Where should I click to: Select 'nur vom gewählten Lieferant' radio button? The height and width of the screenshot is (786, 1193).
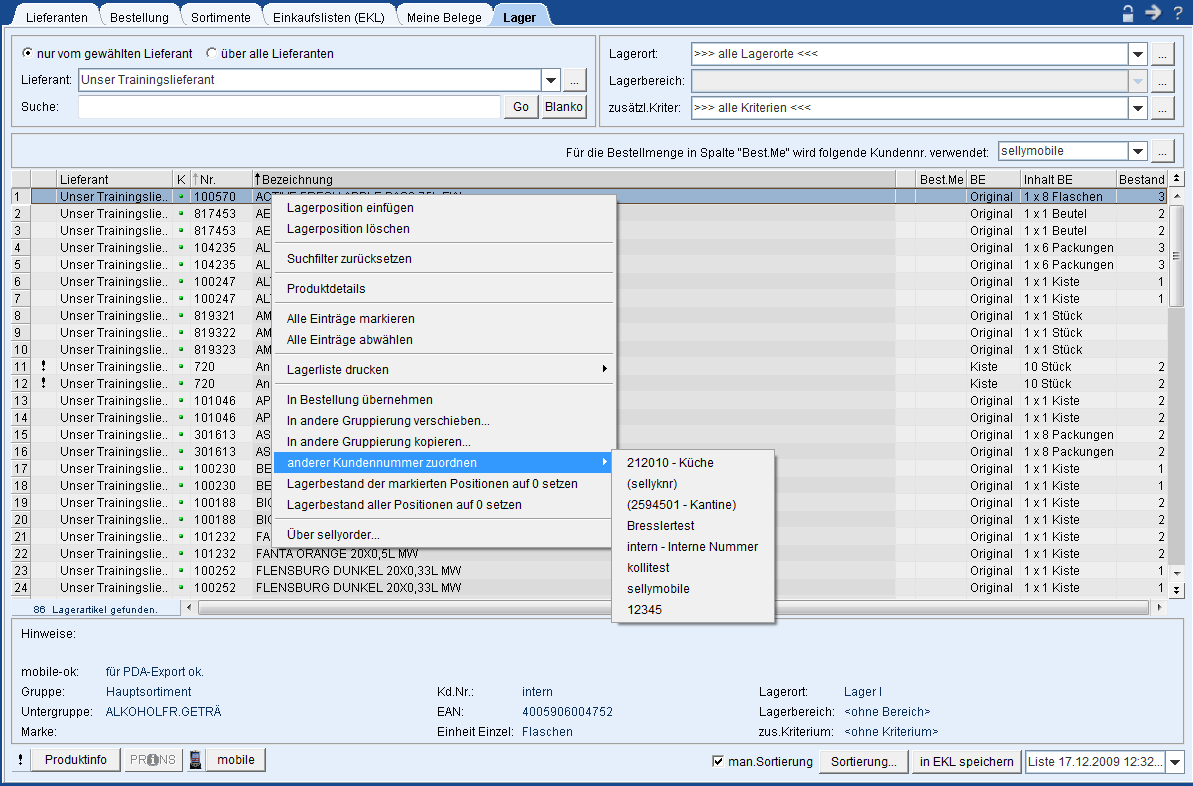[x=28, y=53]
